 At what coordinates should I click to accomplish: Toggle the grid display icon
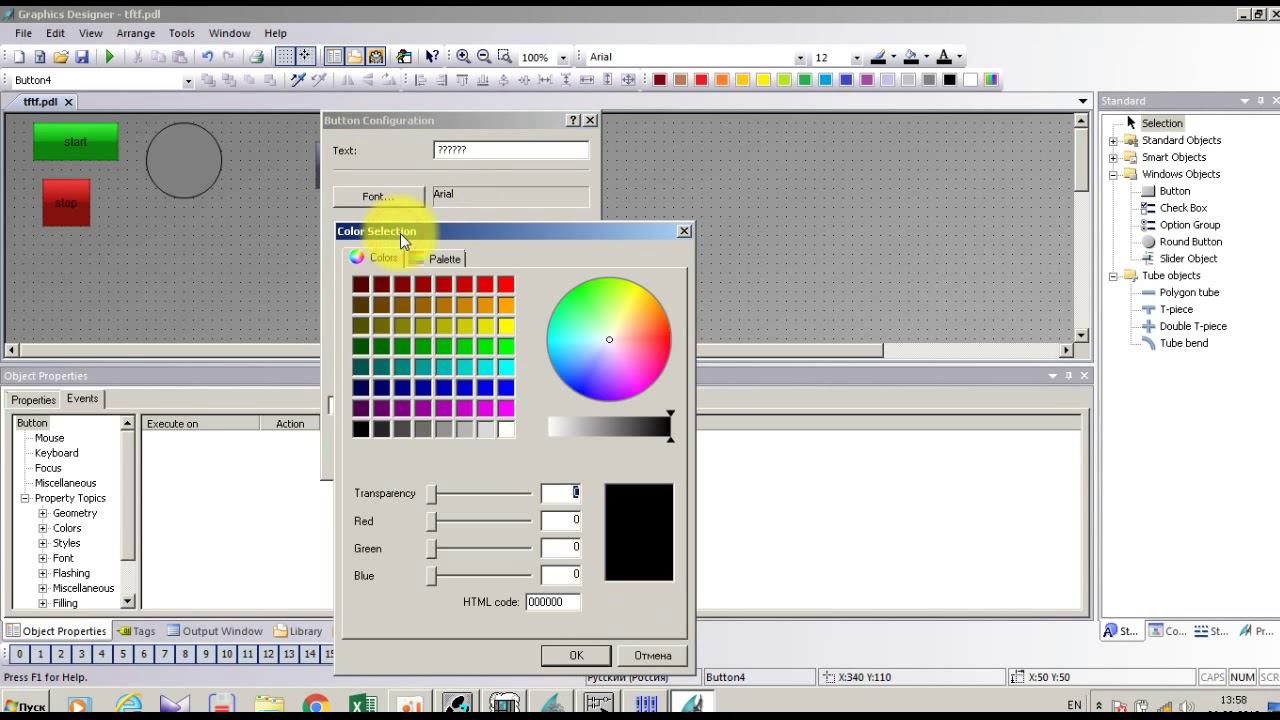285,57
